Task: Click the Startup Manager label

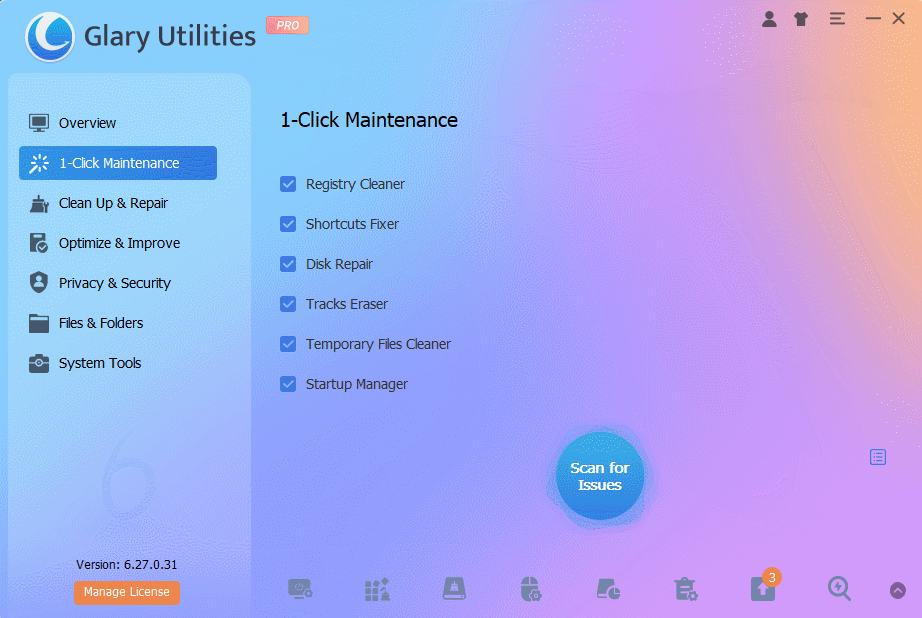Action: coord(357,384)
